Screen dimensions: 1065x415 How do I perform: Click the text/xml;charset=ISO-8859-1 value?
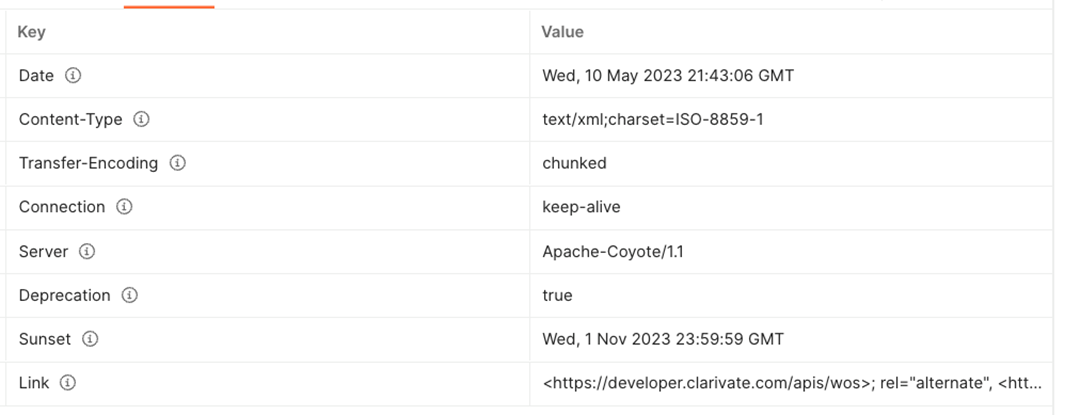(x=653, y=120)
